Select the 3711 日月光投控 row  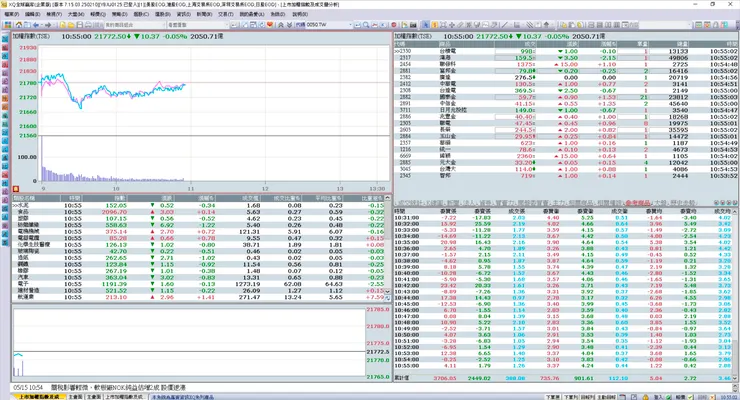[566, 110]
